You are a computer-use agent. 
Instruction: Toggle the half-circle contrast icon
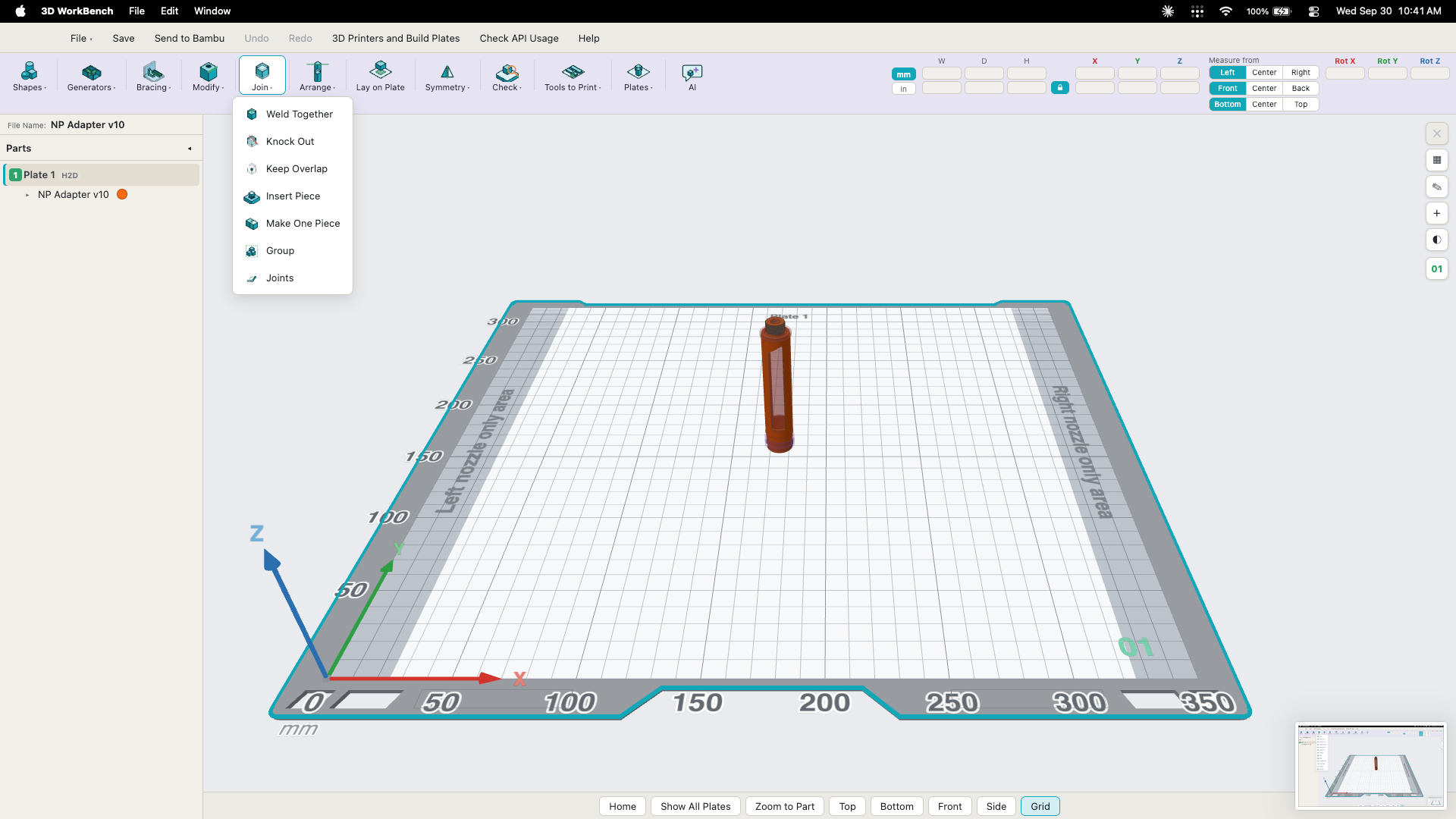click(x=1436, y=240)
